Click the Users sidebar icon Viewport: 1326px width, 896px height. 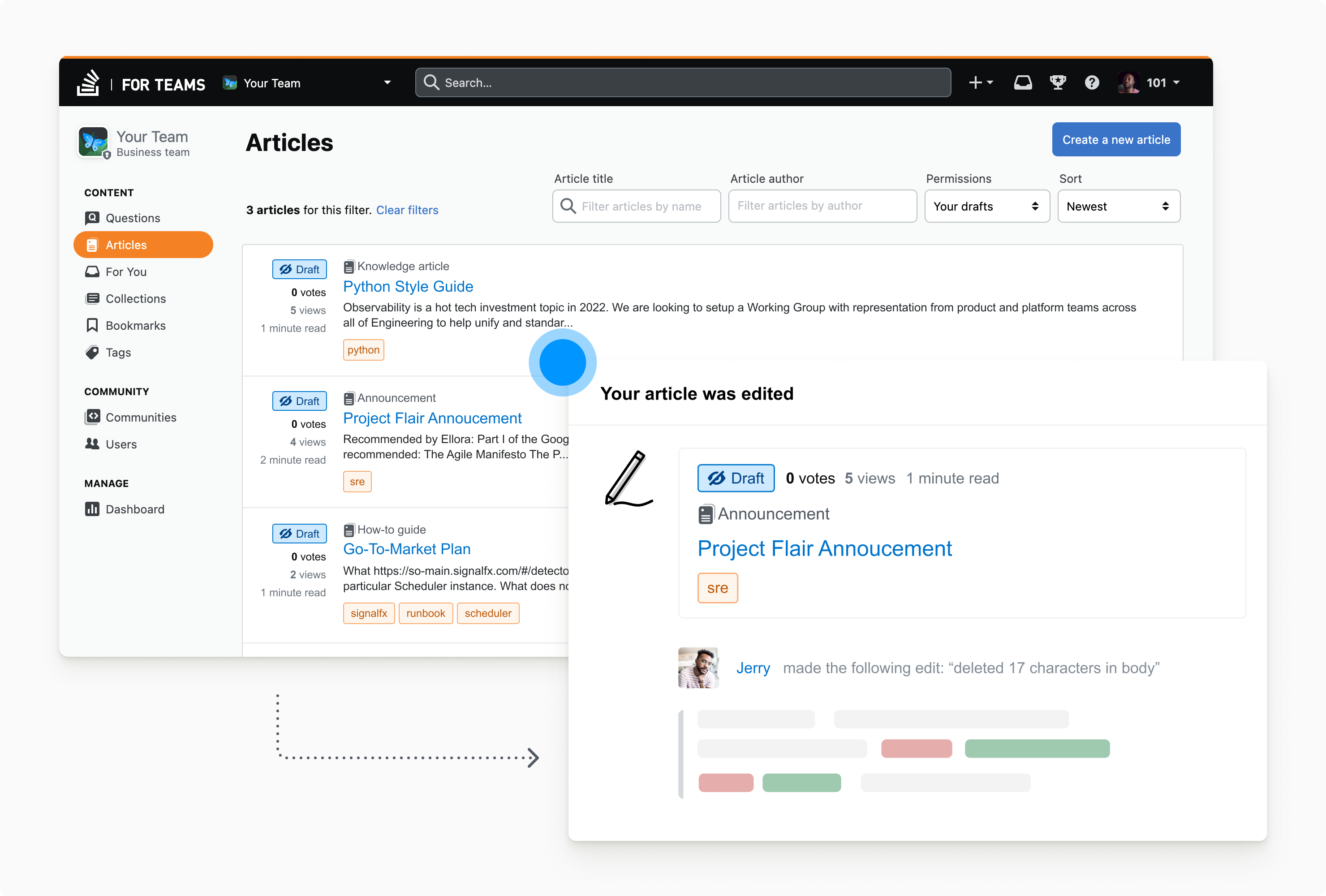point(92,444)
